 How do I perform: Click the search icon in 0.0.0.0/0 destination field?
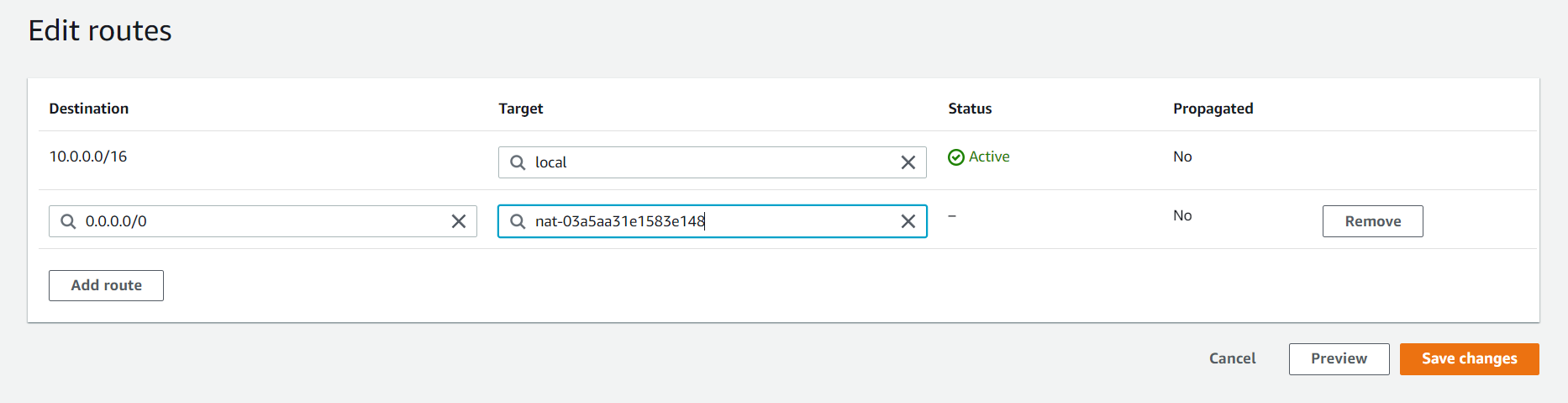pos(68,221)
